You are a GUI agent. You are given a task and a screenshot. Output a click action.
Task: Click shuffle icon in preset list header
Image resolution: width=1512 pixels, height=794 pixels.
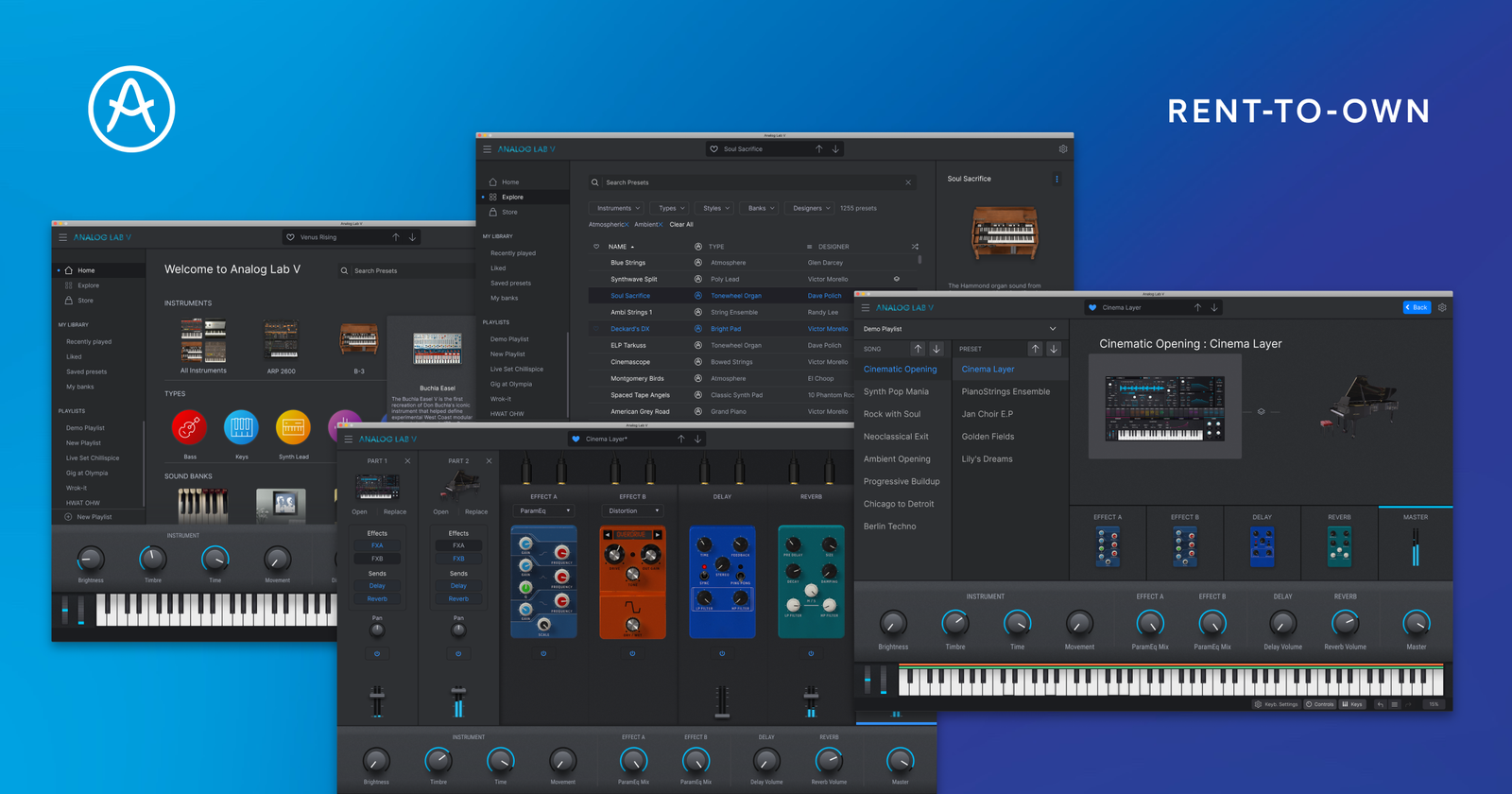(915, 247)
